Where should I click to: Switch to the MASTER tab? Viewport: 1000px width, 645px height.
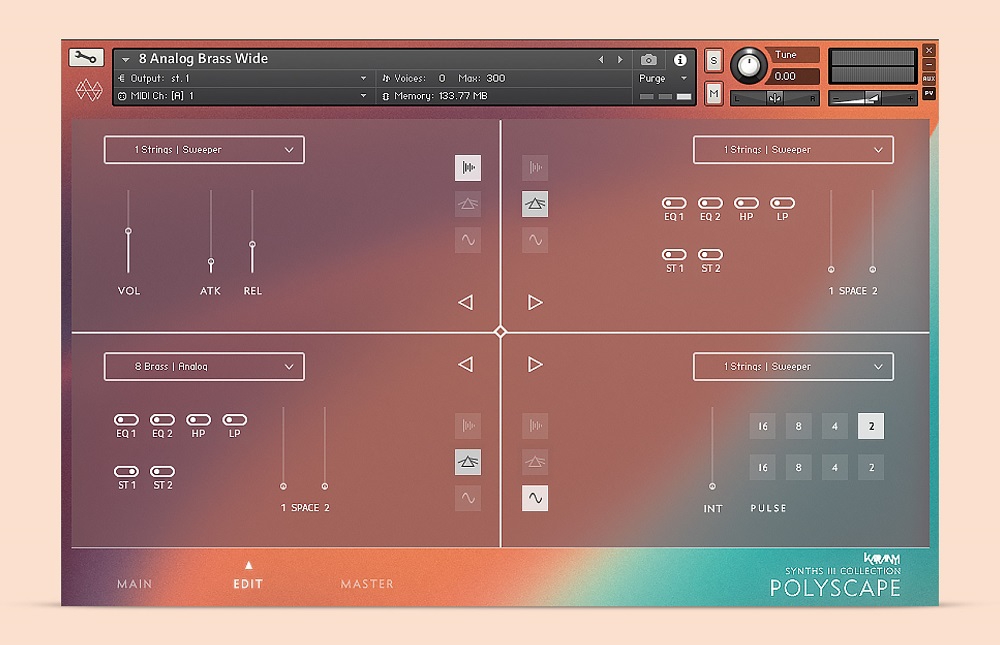click(367, 584)
